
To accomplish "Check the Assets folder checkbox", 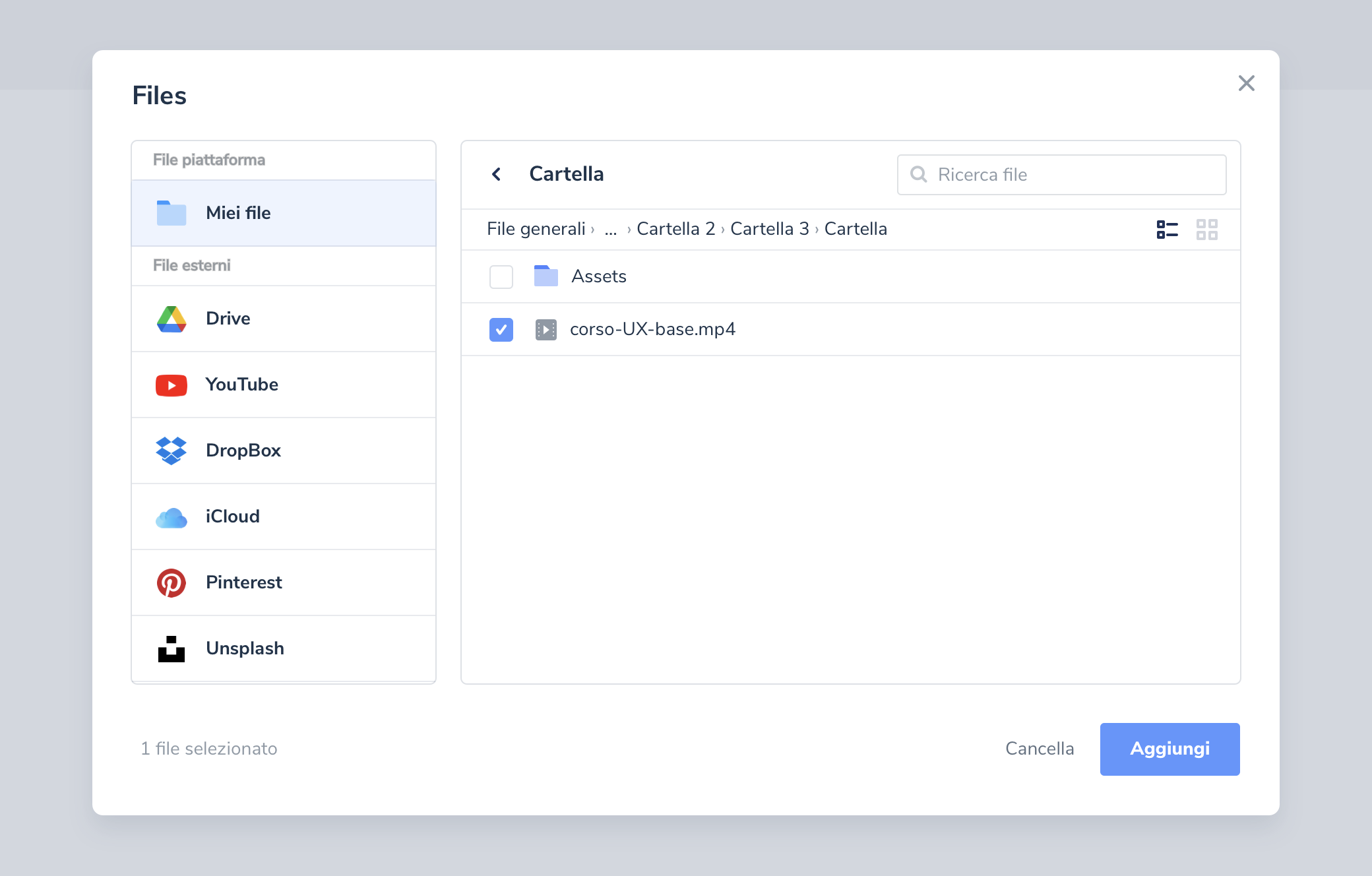I will pyautogui.click(x=501, y=277).
